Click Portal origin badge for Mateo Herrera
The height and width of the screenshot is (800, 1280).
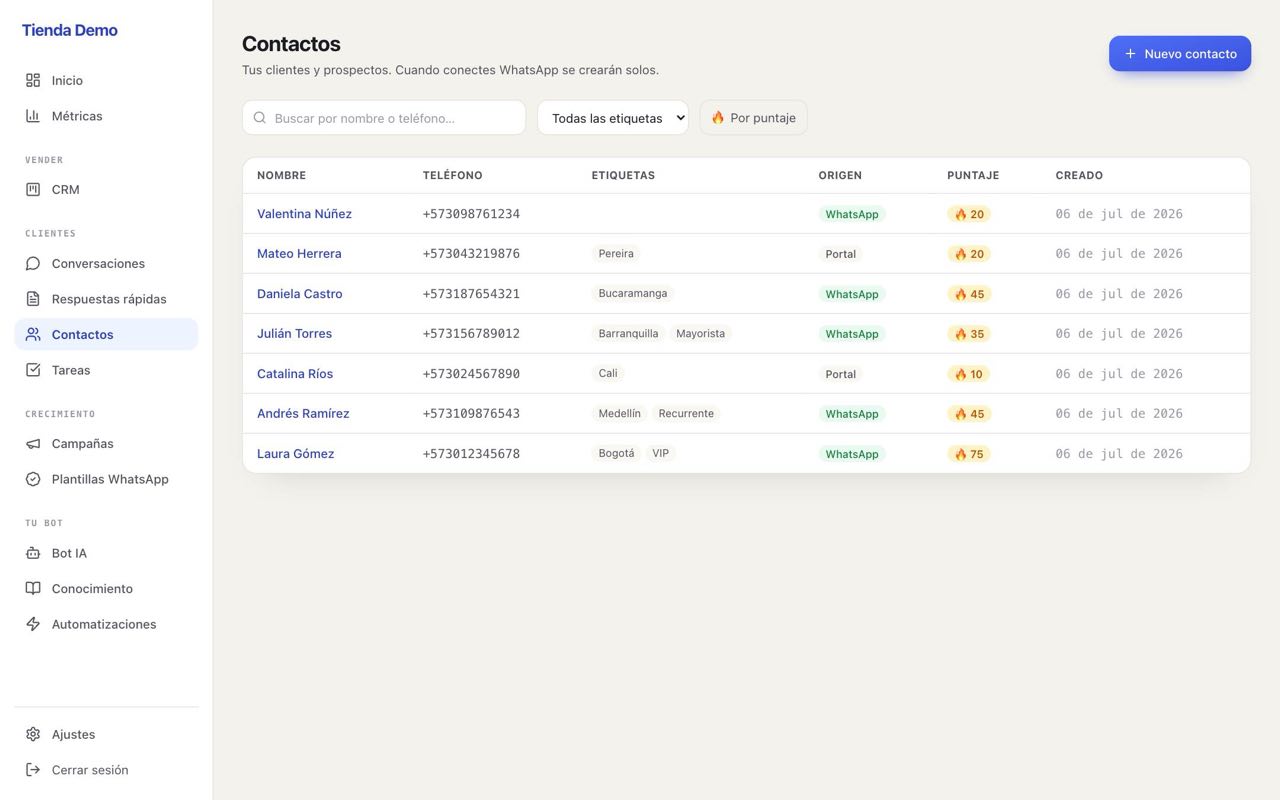click(x=841, y=254)
